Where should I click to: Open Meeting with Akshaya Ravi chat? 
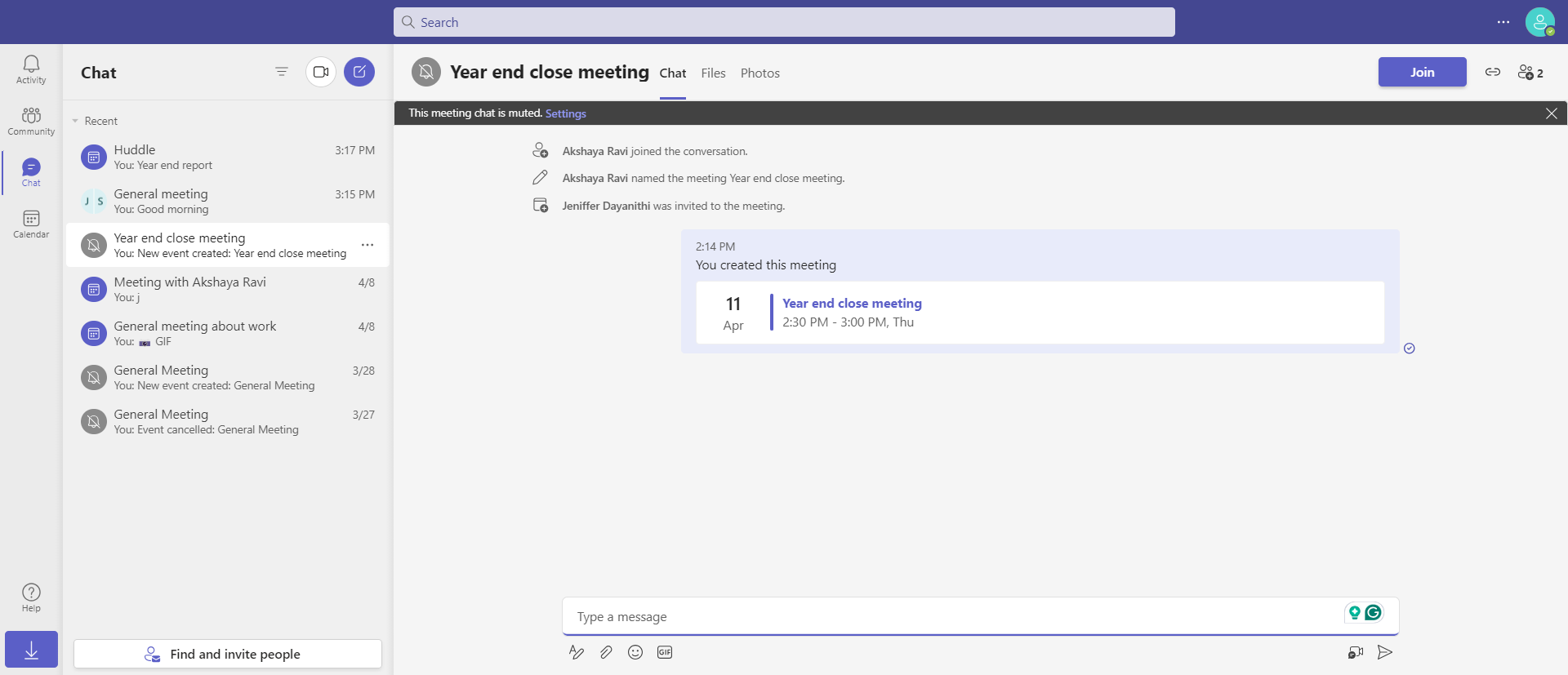[x=228, y=289]
